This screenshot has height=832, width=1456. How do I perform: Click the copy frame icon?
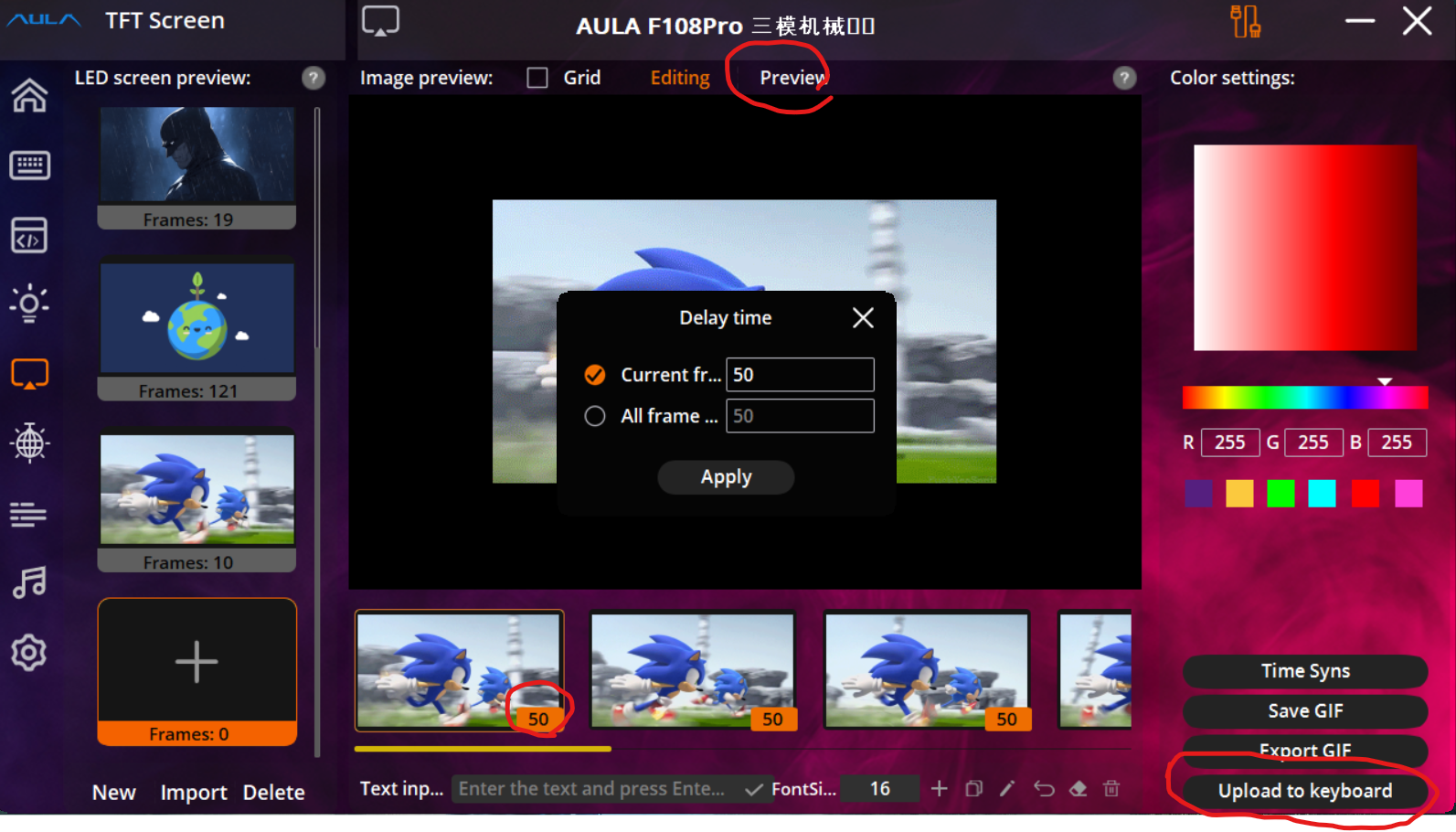click(974, 788)
